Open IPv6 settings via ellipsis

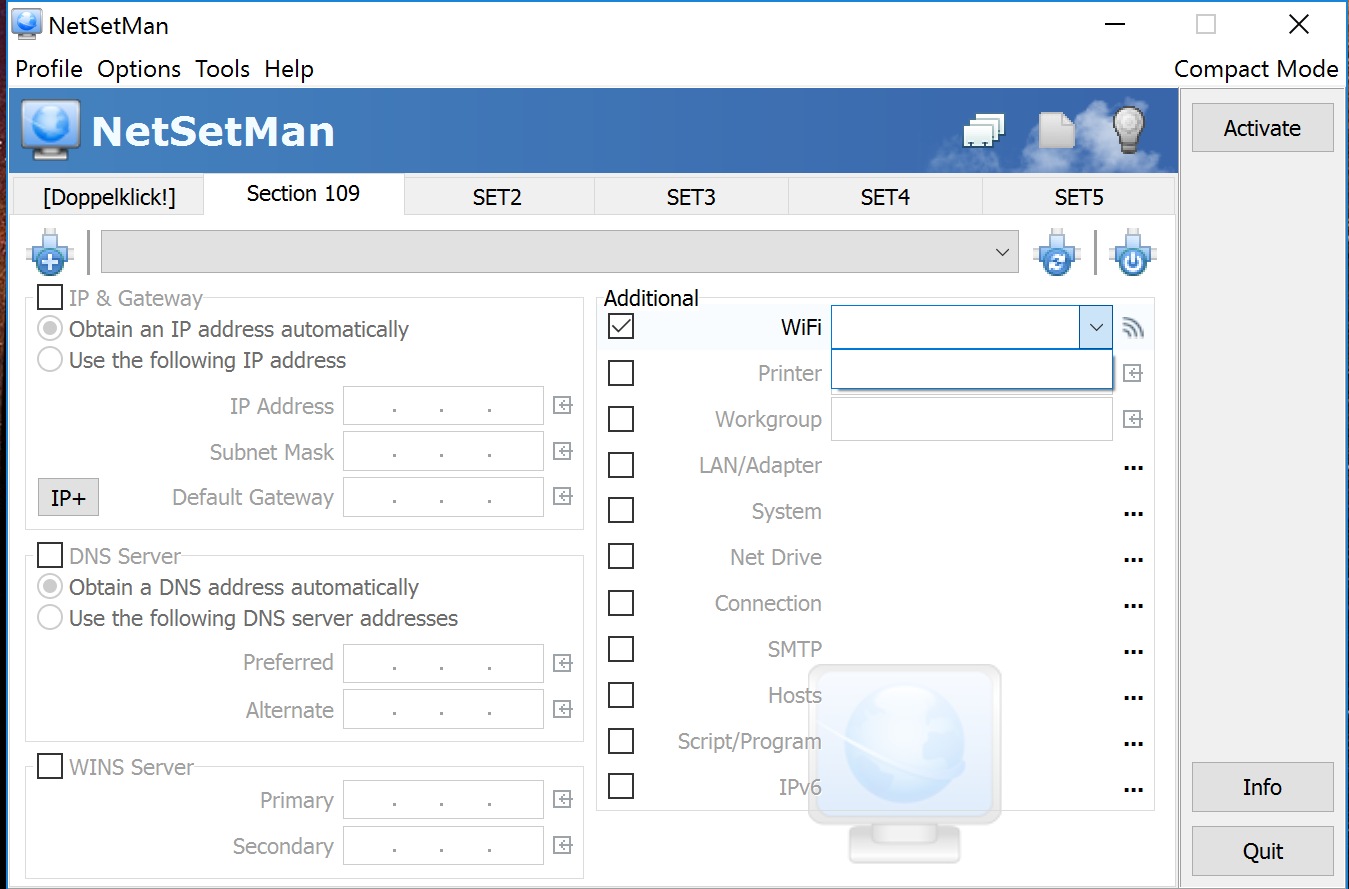coord(1133,789)
